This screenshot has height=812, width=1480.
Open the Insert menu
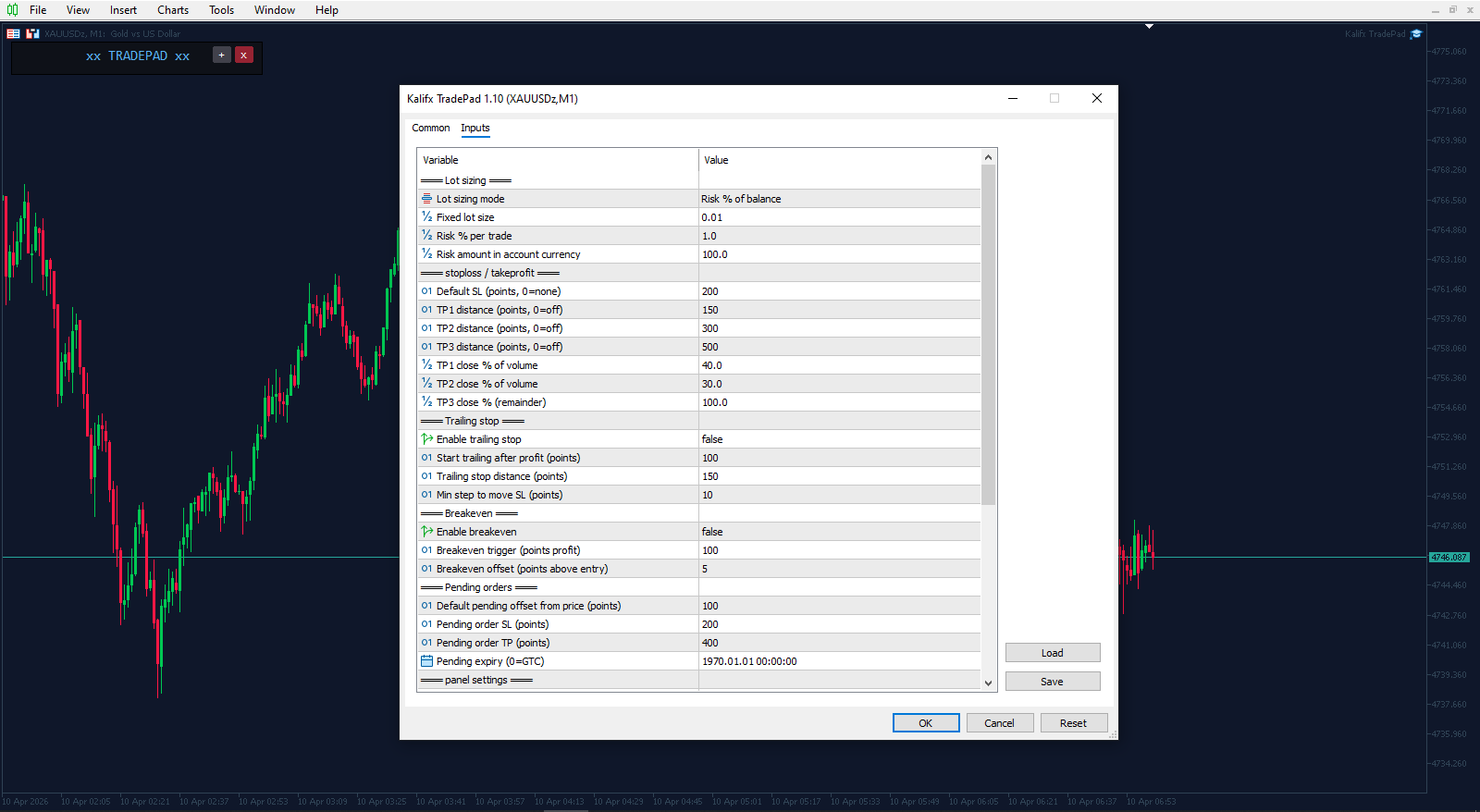point(123,10)
